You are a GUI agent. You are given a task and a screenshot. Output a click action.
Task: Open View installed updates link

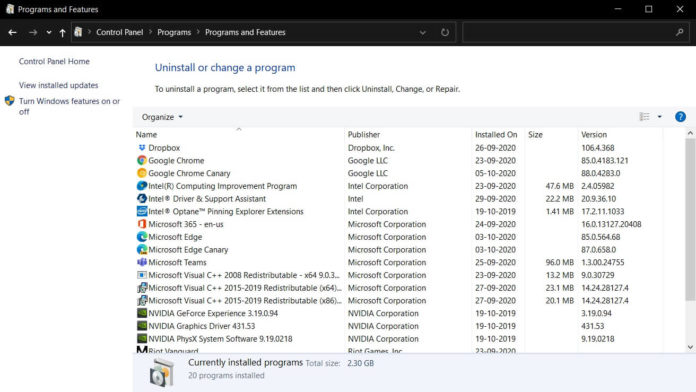tap(59, 85)
